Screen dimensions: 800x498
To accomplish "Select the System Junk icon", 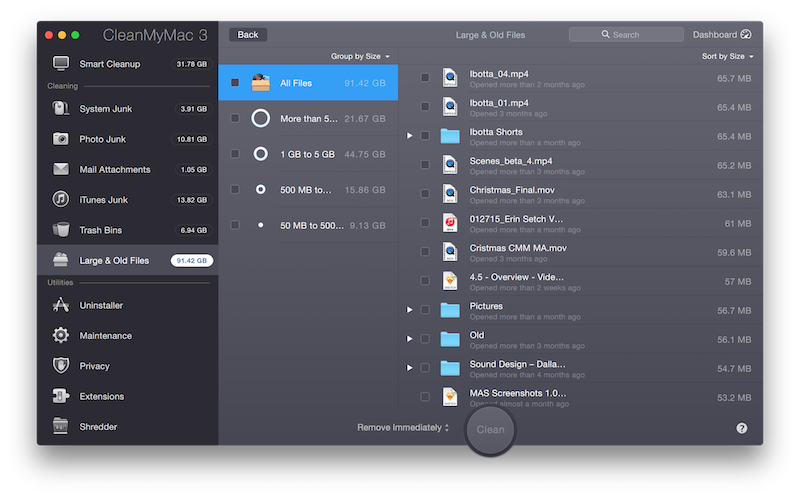I will pos(61,109).
